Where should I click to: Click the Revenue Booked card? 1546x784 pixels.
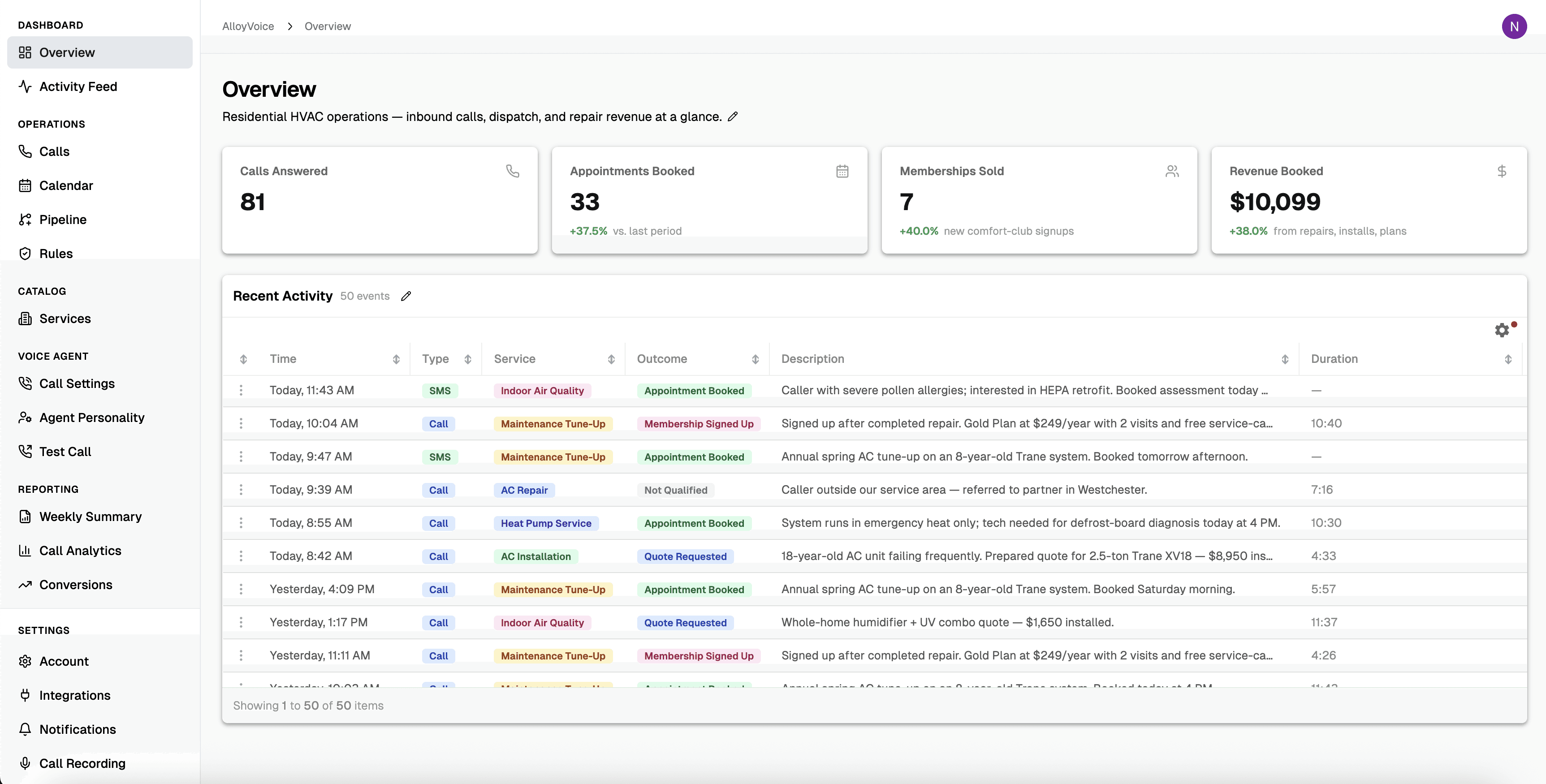pos(1369,200)
